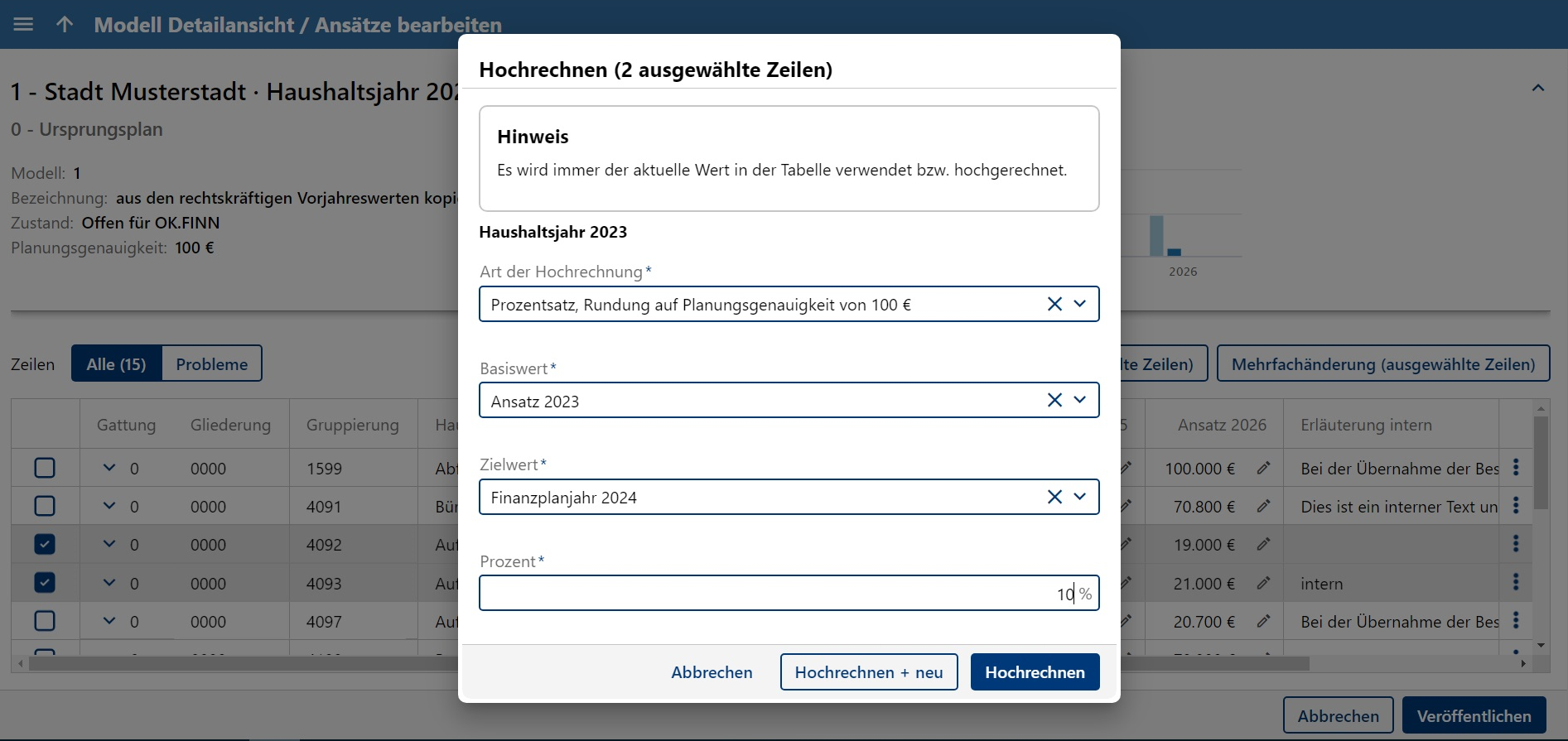Open the hamburger navigation menu

[23, 24]
